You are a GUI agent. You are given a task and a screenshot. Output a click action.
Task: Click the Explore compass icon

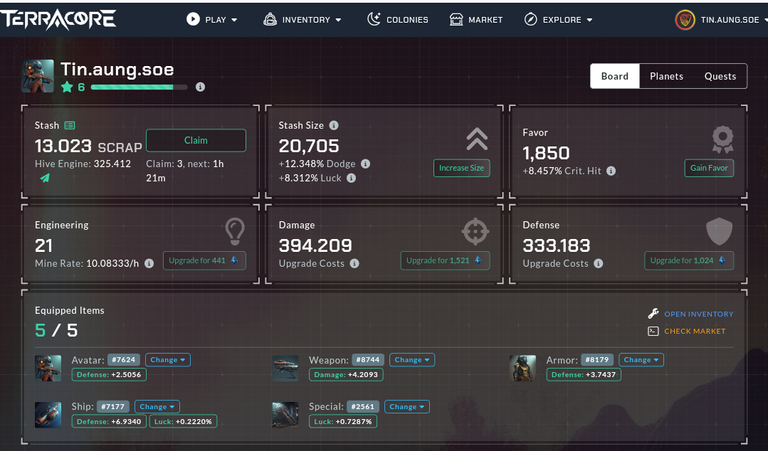click(x=530, y=20)
